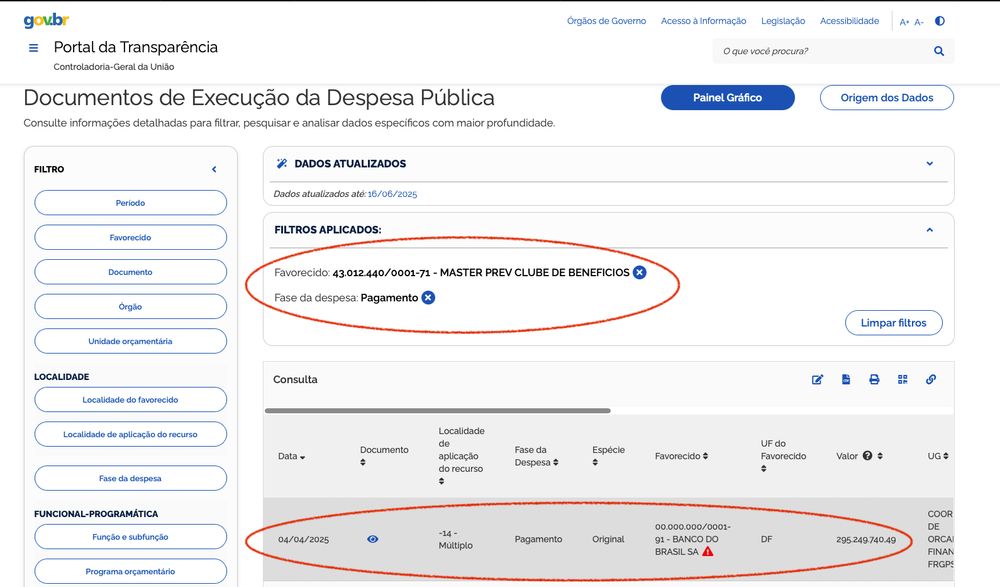1000x587 pixels.
Task: Open the Localidade do favorecido filter
Action: [x=130, y=400]
